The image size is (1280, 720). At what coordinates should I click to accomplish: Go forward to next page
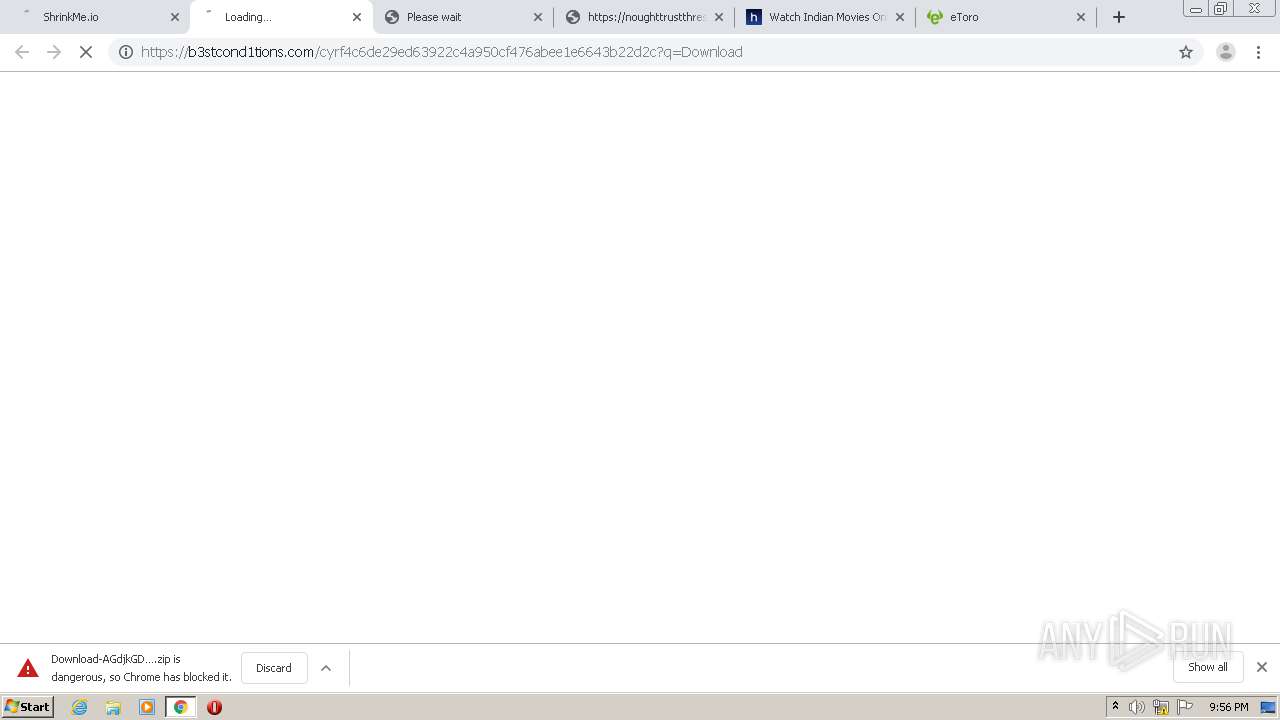tap(54, 52)
